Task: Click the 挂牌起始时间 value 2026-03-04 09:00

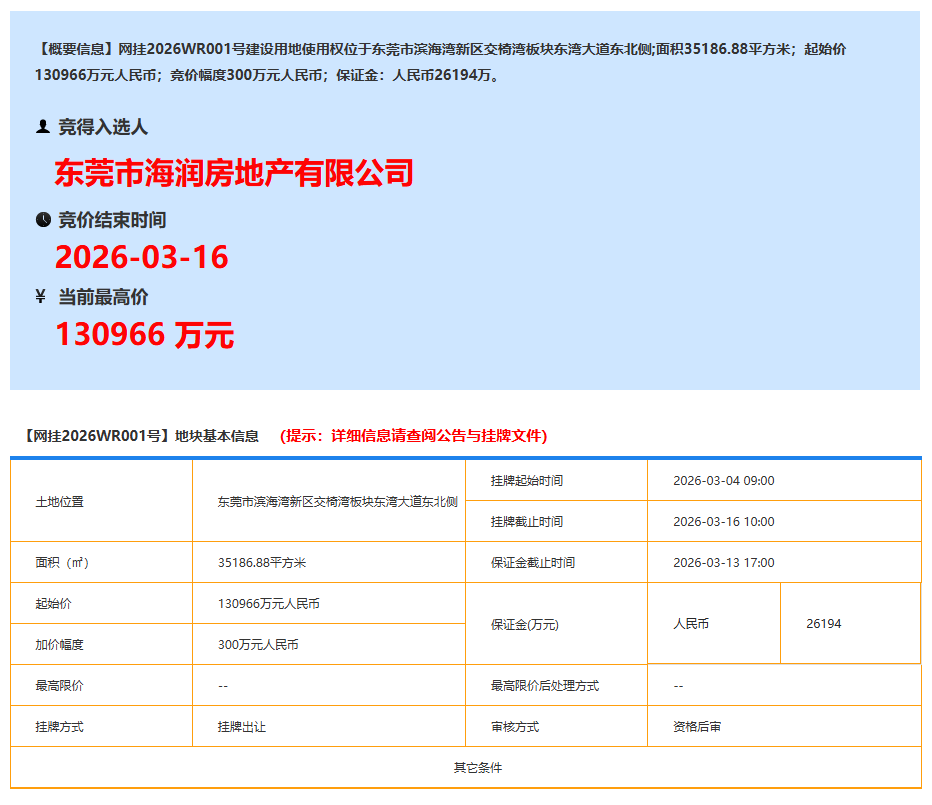Action: pyautogui.click(x=723, y=480)
